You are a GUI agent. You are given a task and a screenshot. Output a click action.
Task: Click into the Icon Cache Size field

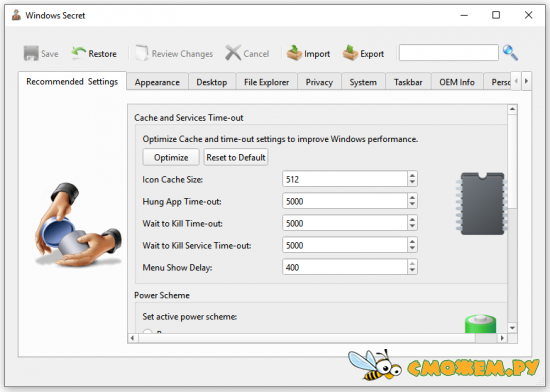pyautogui.click(x=345, y=179)
